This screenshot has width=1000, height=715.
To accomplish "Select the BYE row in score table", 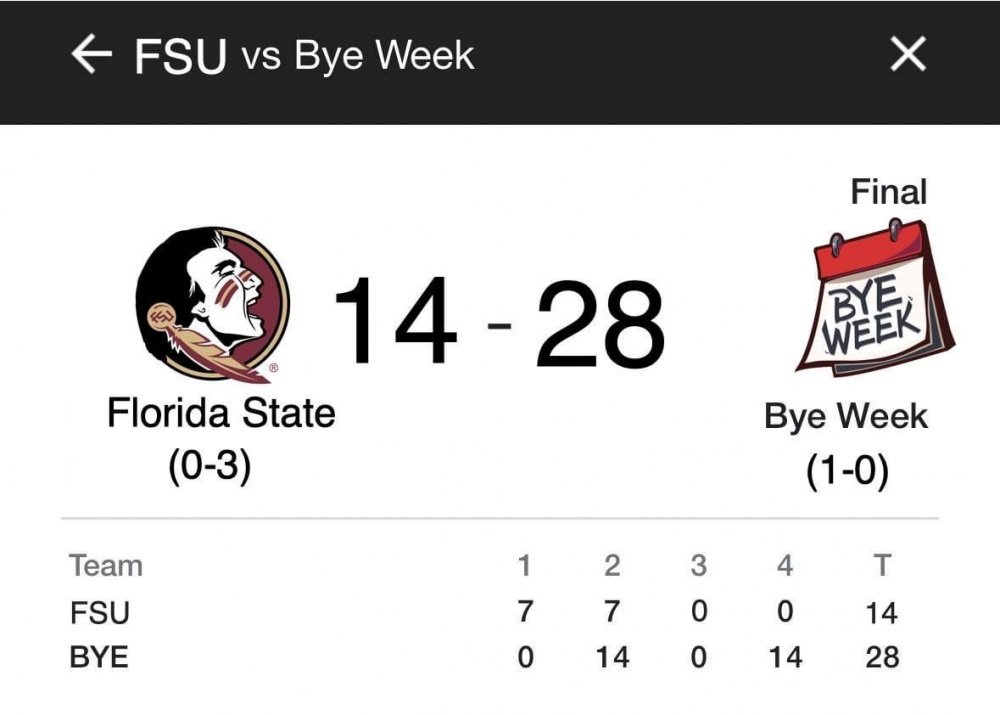I will click(100, 657).
